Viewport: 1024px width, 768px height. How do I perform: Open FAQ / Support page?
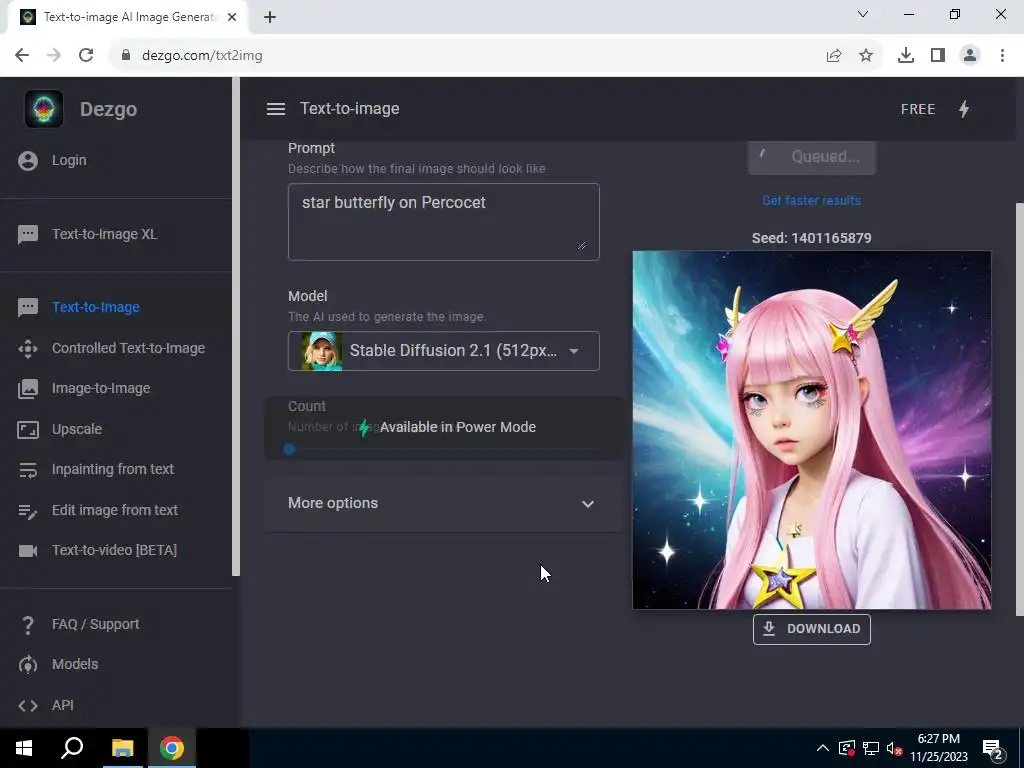click(x=95, y=625)
